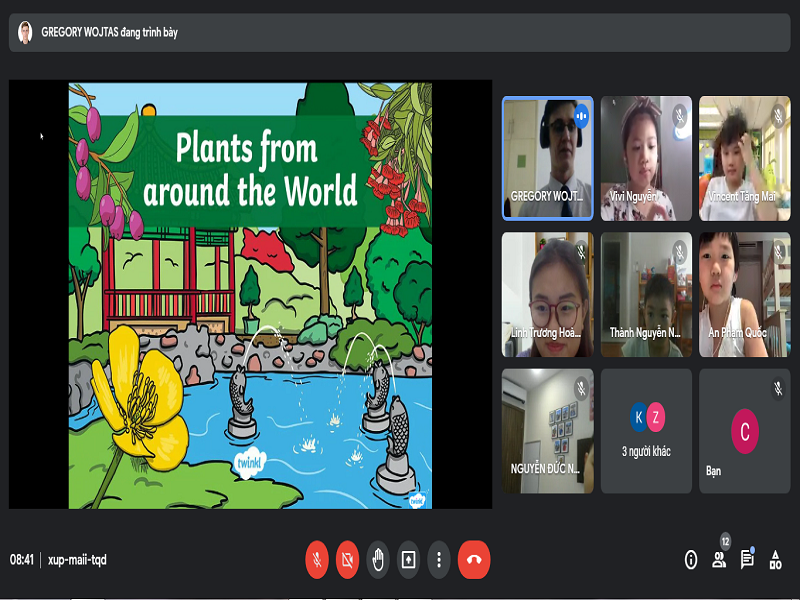
Task: Click the speaking indicator on Gregory's tile
Action: [581, 116]
